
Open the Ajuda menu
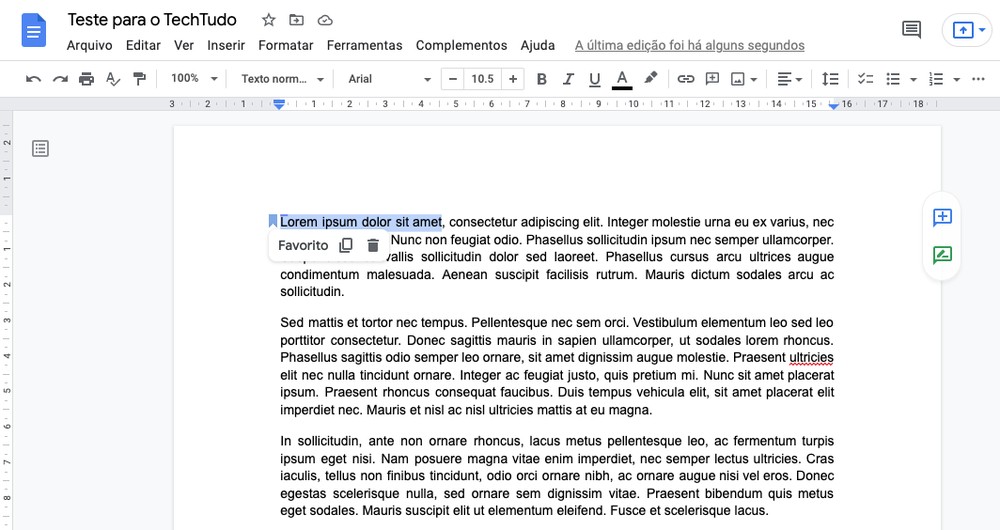point(538,45)
